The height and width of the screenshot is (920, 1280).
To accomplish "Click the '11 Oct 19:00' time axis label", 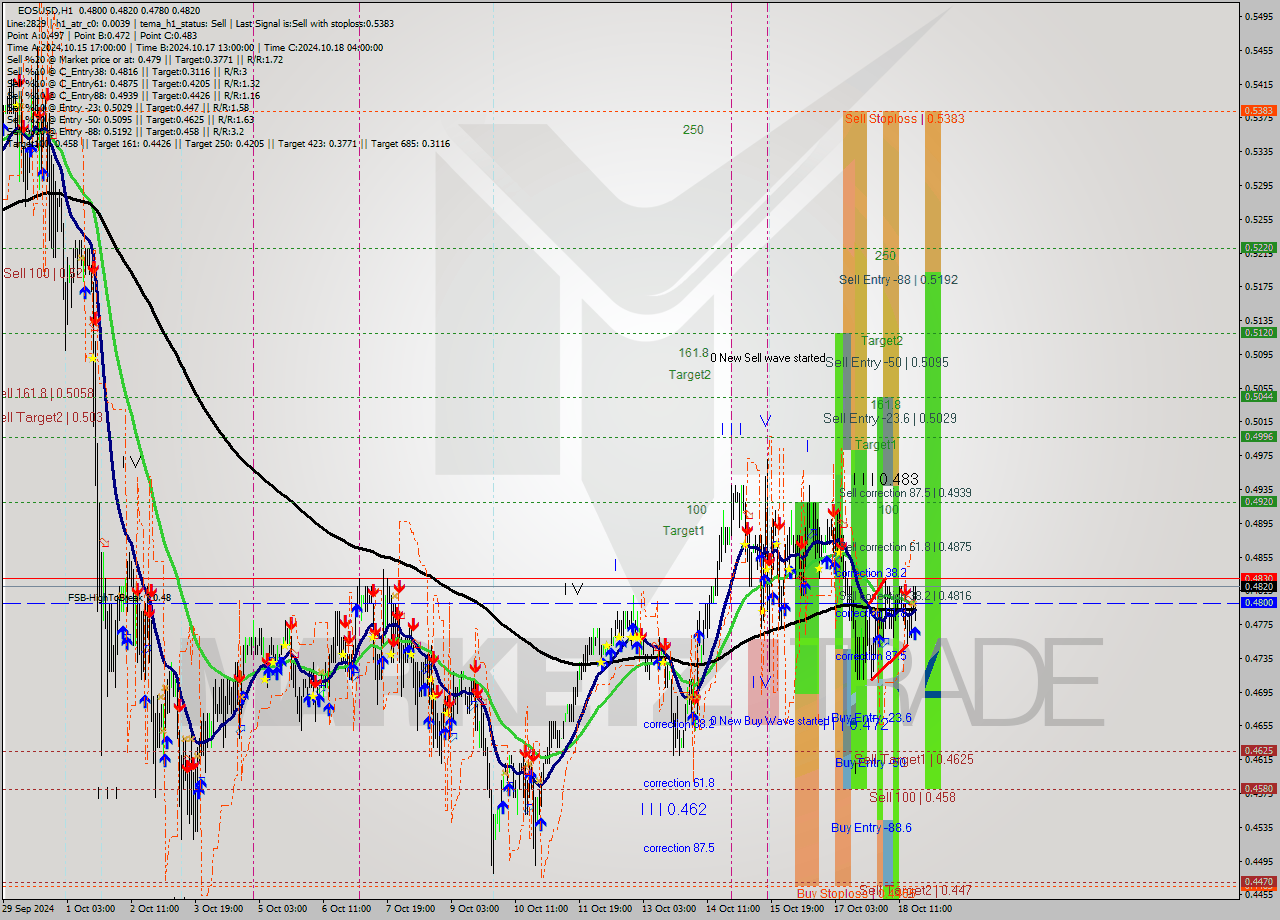I will pos(605,909).
